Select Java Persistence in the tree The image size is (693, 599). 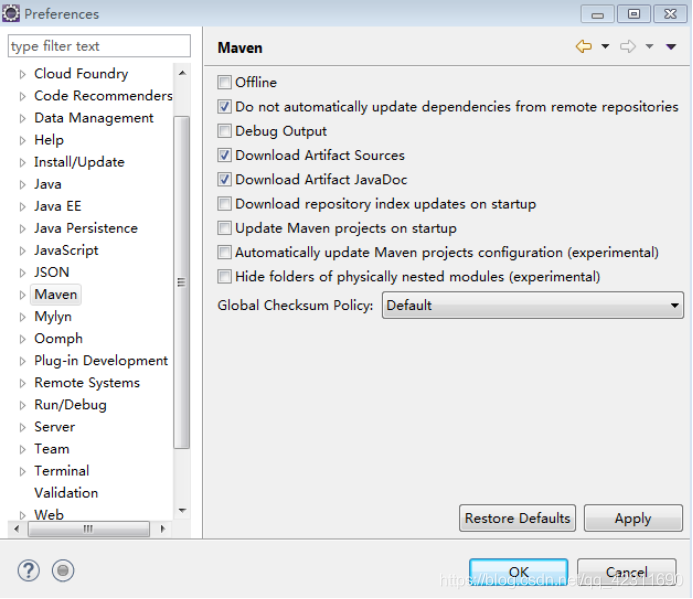click(86, 228)
